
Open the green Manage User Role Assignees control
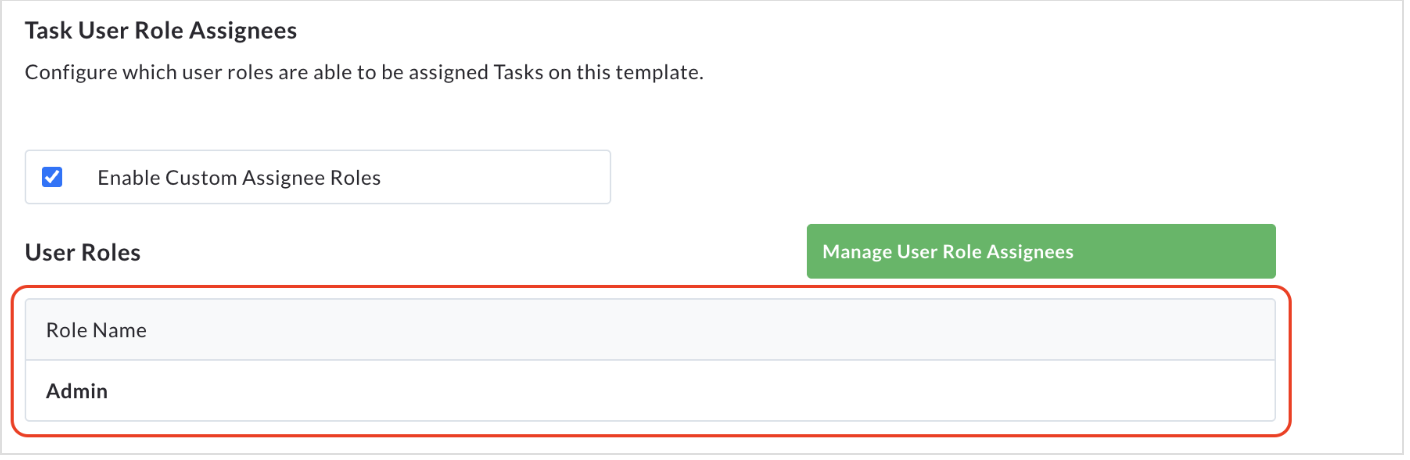1041,251
